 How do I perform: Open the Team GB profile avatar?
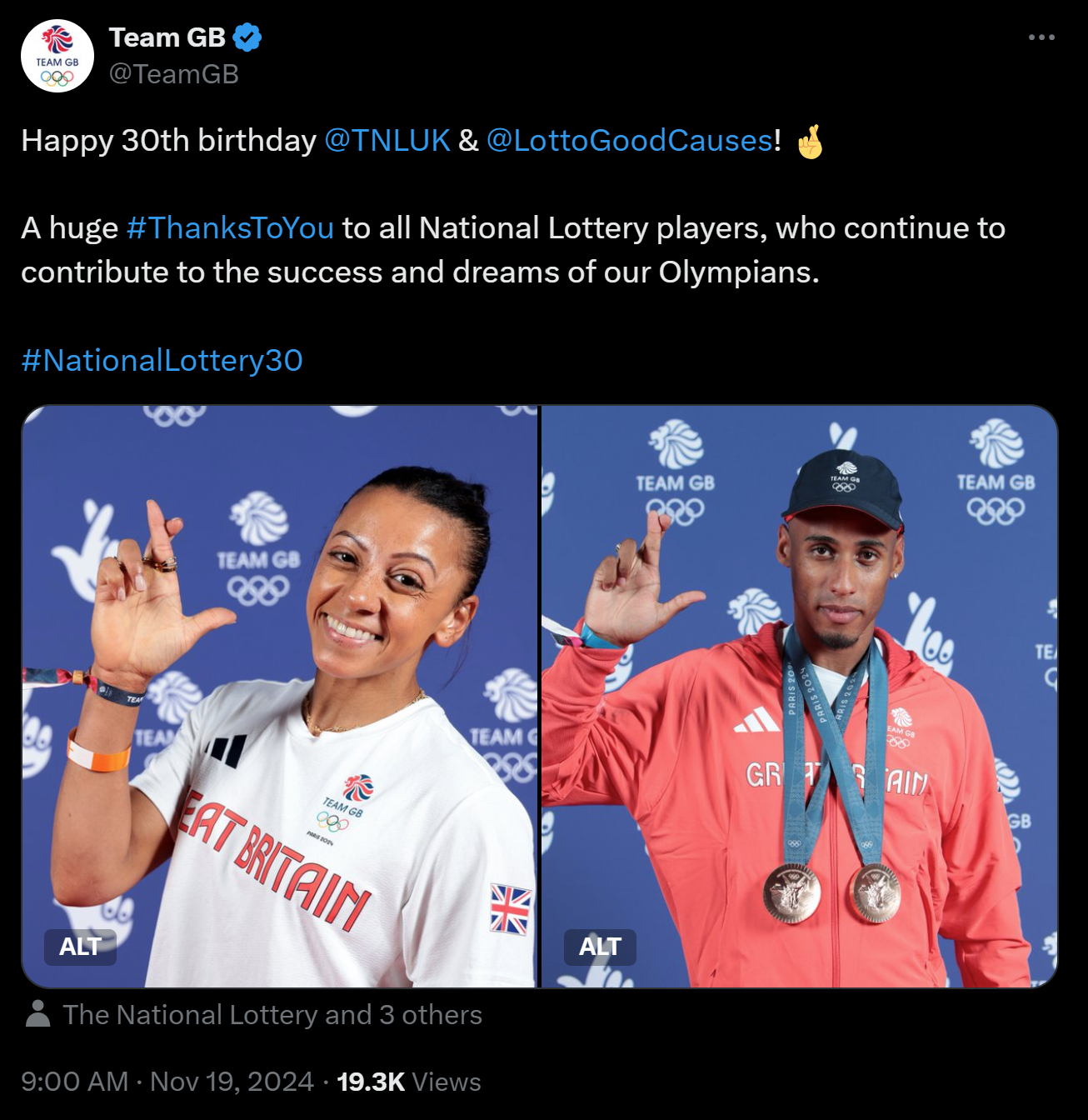click(x=57, y=56)
